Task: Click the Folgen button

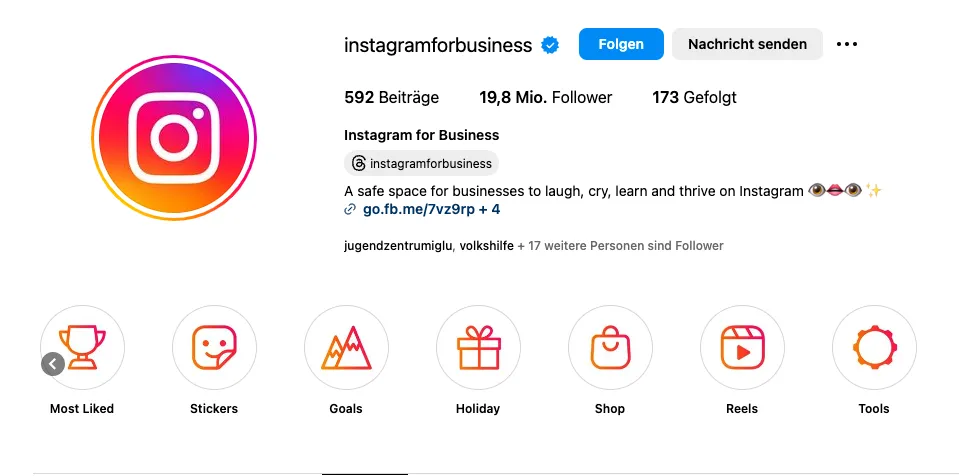Action: coord(621,44)
